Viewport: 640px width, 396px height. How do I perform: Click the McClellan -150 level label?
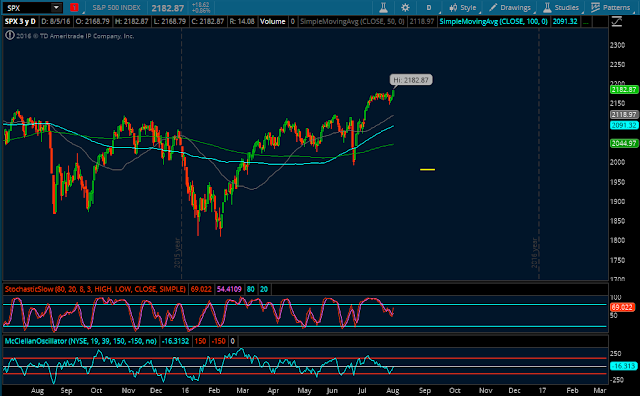point(218,341)
